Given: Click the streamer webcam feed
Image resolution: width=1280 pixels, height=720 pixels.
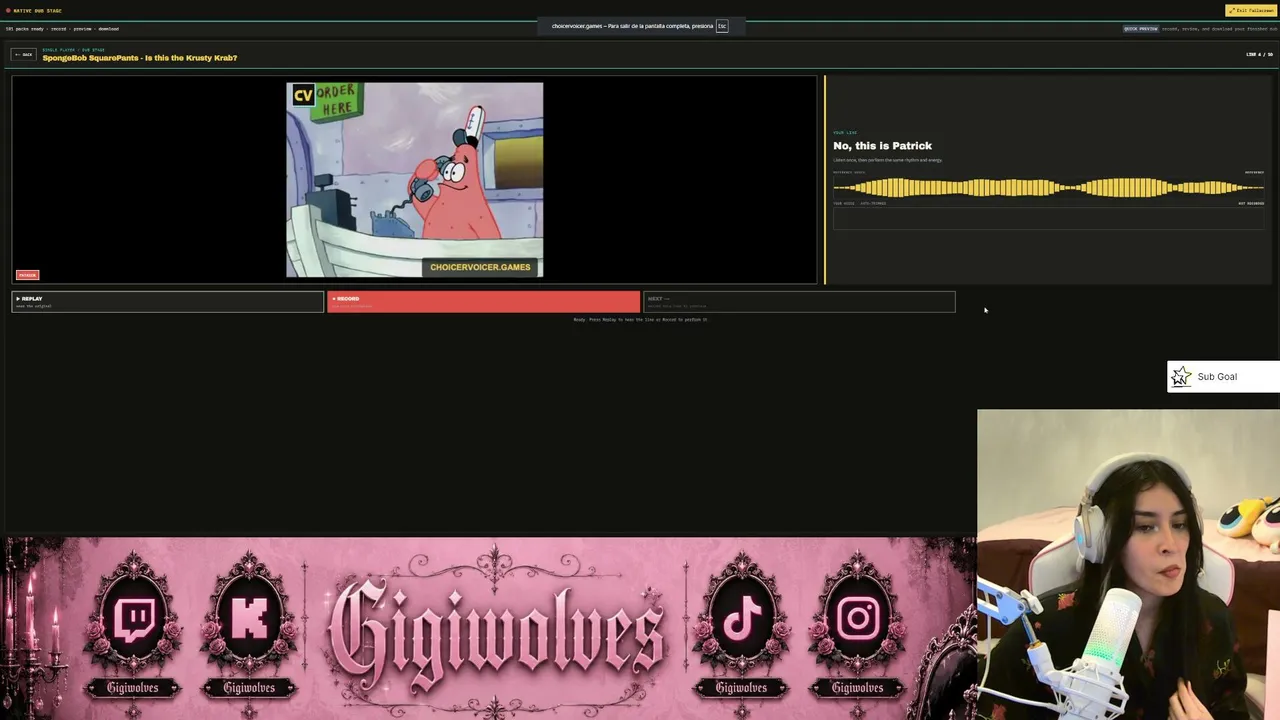Looking at the screenshot, I should [x=1128, y=564].
